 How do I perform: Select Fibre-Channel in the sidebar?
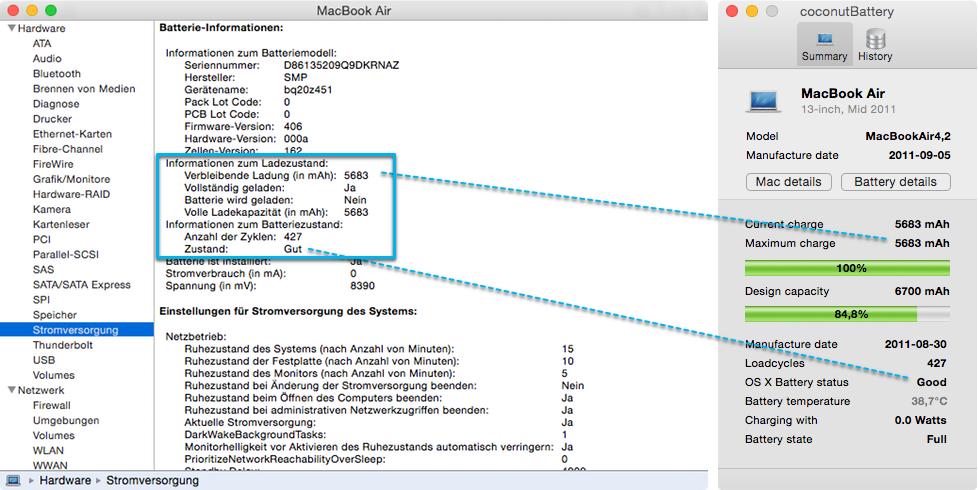[68, 149]
